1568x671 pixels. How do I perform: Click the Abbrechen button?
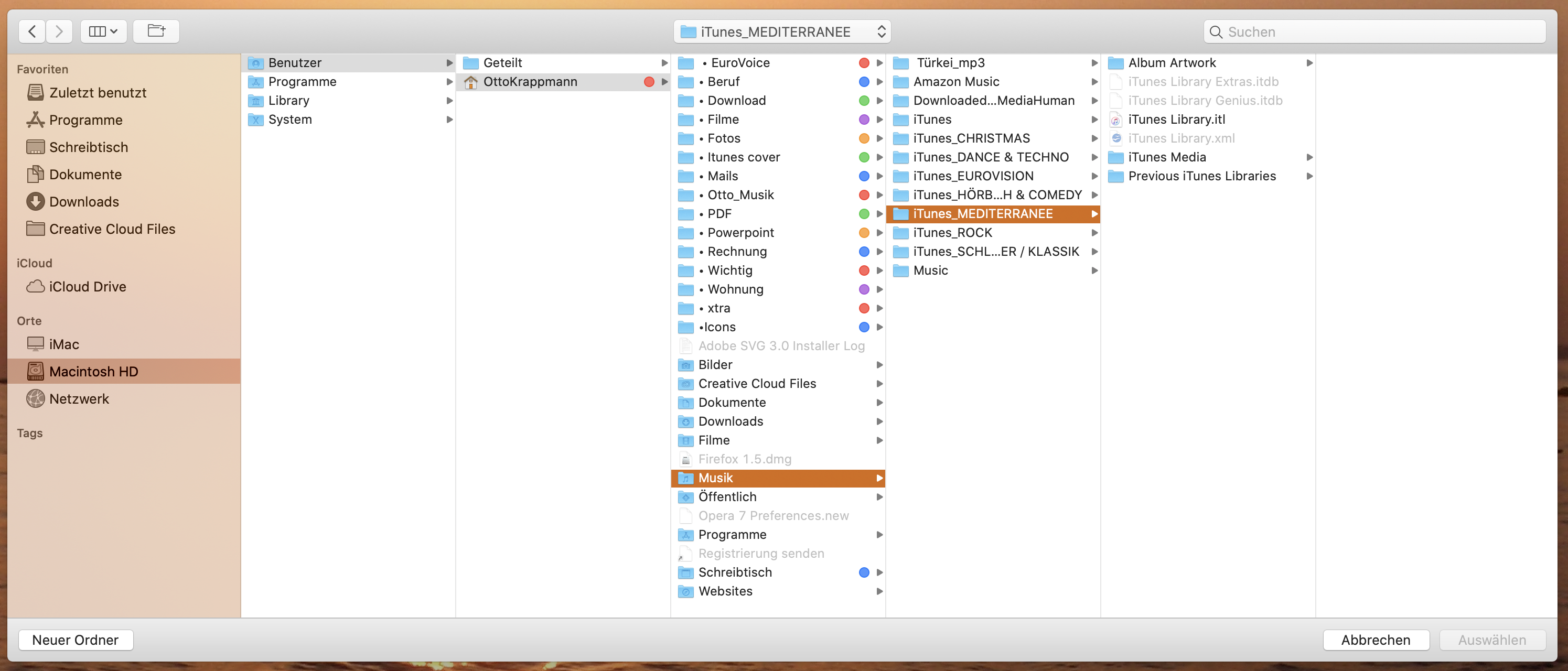click(1375, 640)
